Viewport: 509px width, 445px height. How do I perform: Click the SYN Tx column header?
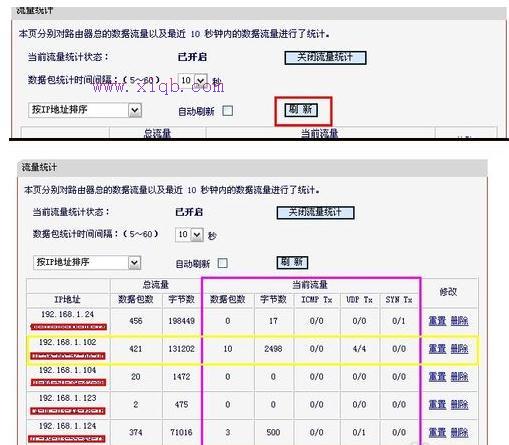(399, 300)
